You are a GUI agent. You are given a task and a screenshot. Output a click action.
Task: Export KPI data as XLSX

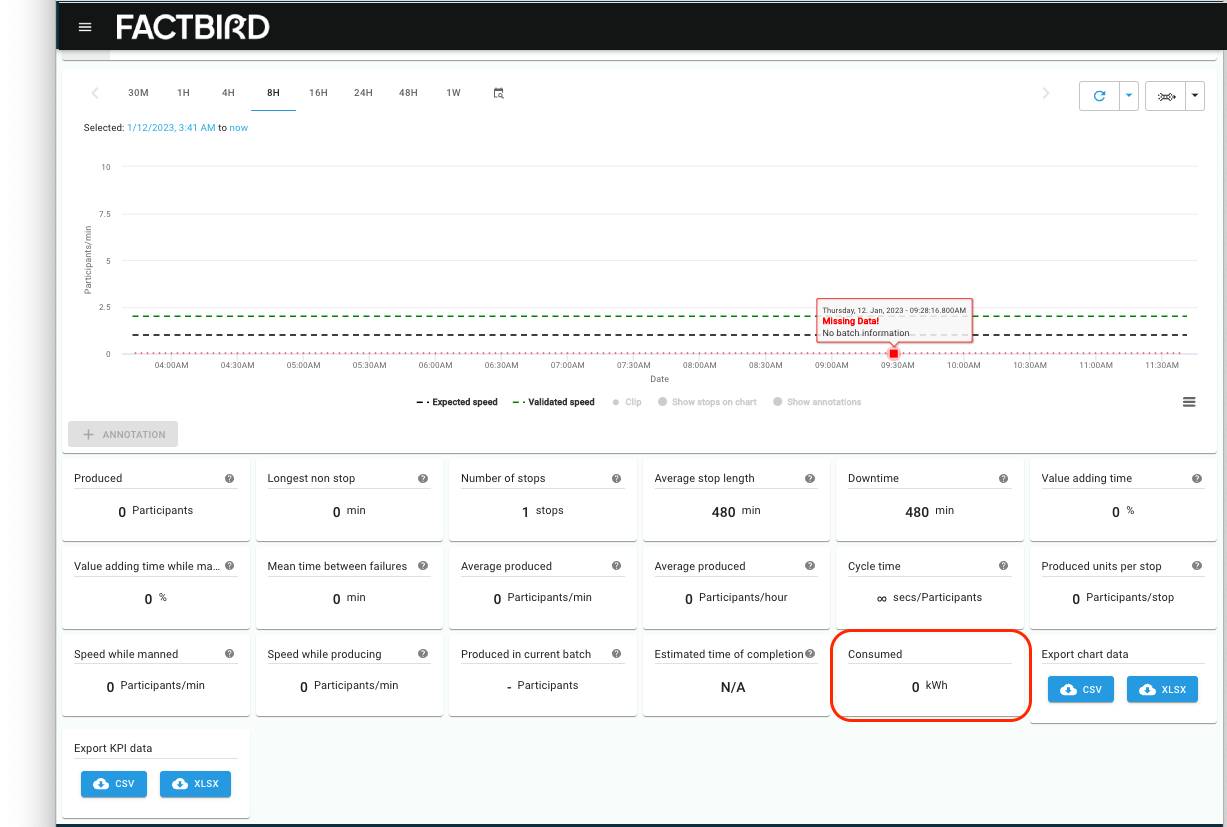pos(195,784)
